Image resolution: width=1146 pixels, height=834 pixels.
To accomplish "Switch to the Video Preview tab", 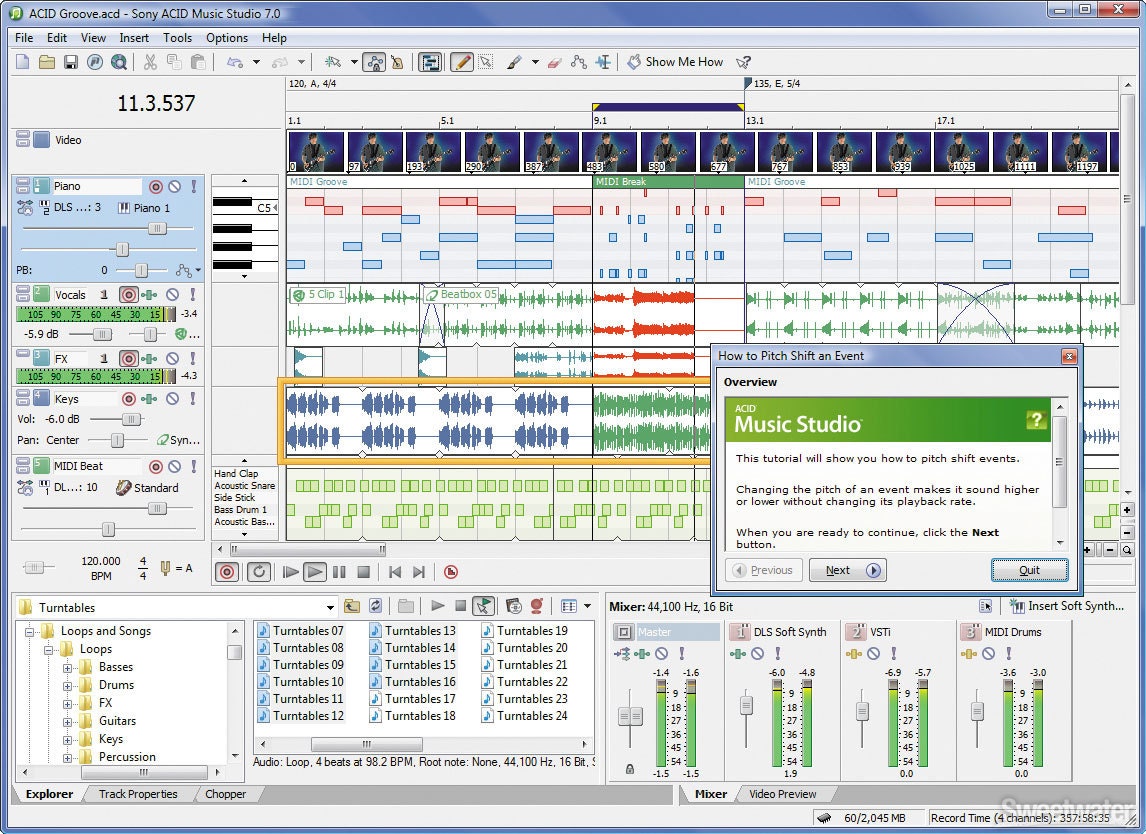I will coord(782,794).
